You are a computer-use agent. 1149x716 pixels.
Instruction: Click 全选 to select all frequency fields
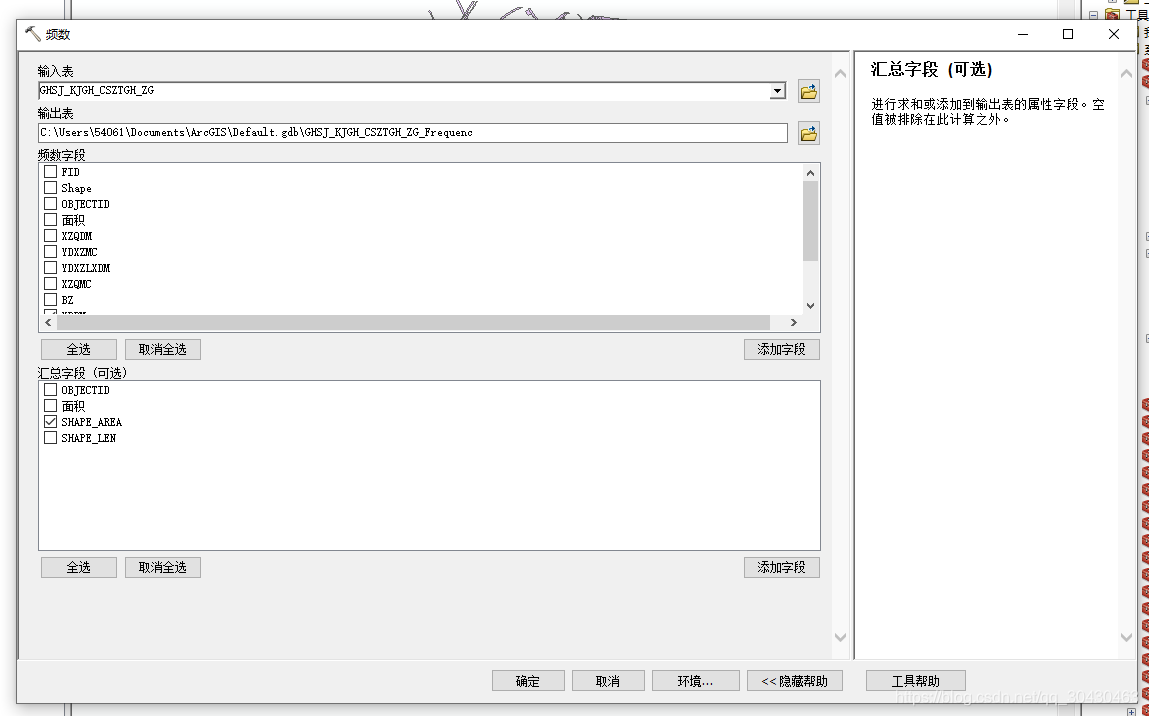click(x=78, y=349)
